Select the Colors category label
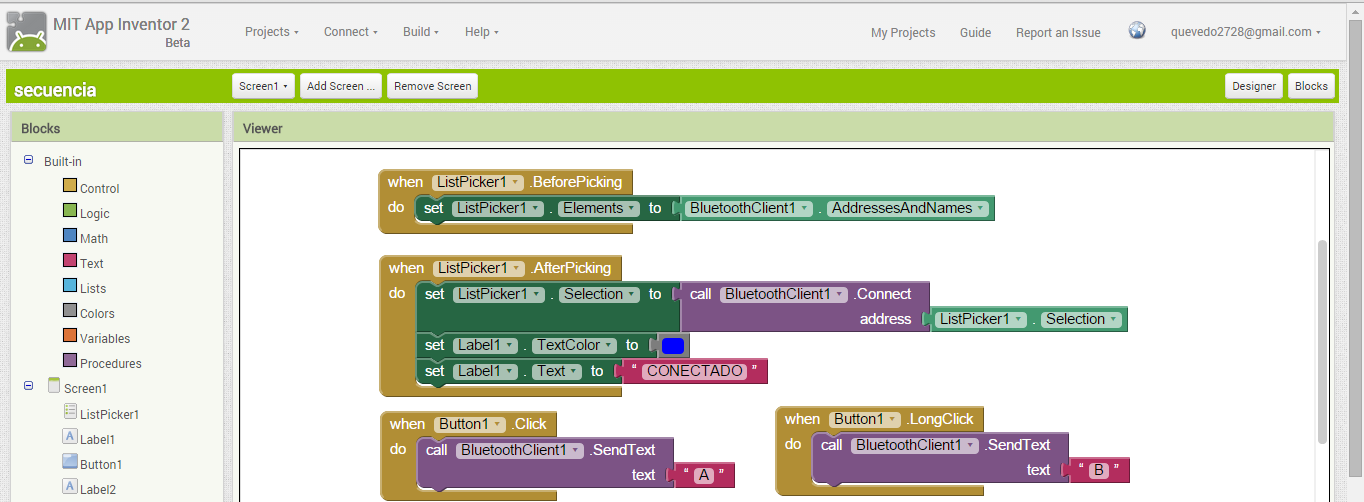1364x502 pixels. (x=97, y=313)
